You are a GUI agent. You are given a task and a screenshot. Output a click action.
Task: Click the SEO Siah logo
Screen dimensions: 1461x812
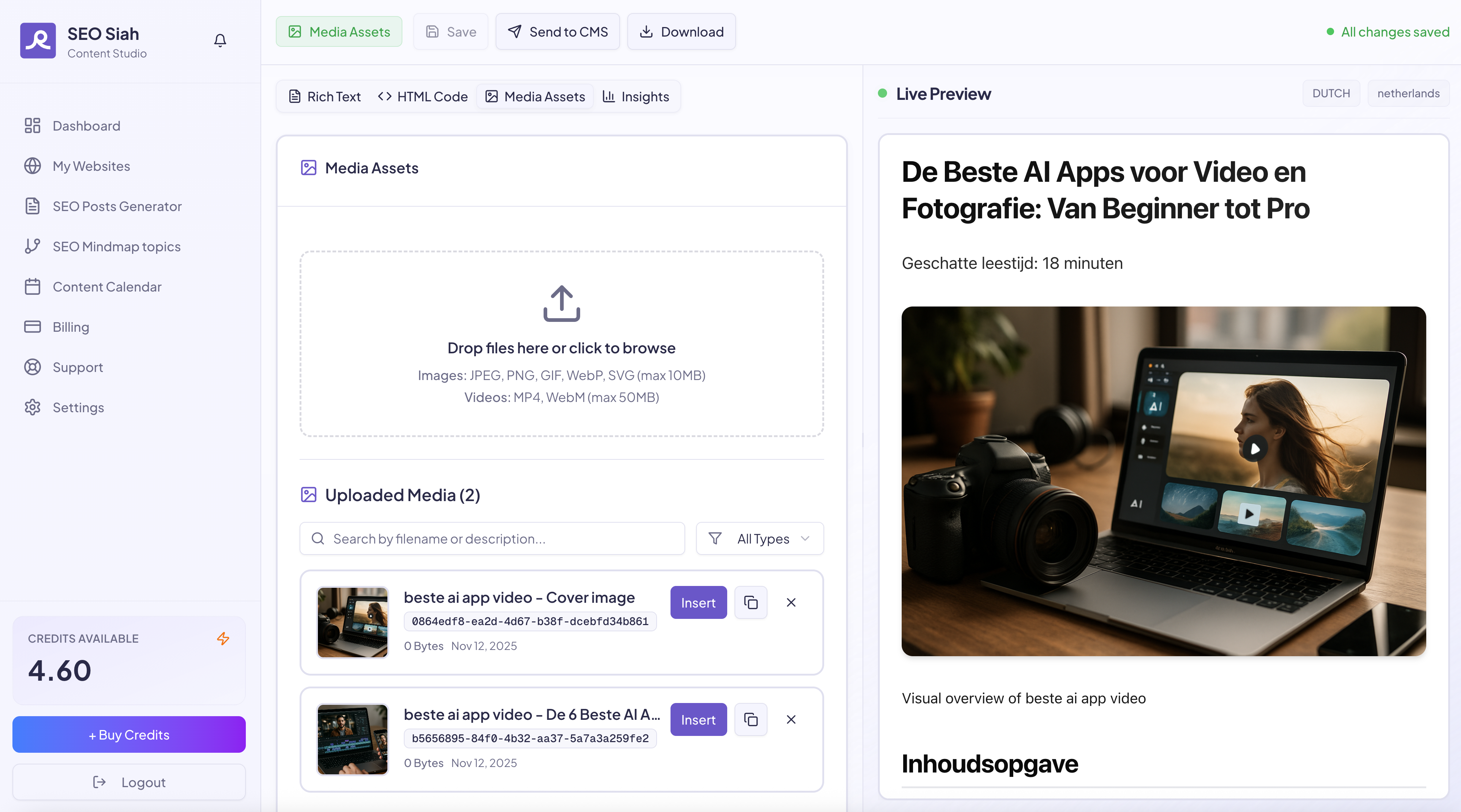[x=38, y=40]
